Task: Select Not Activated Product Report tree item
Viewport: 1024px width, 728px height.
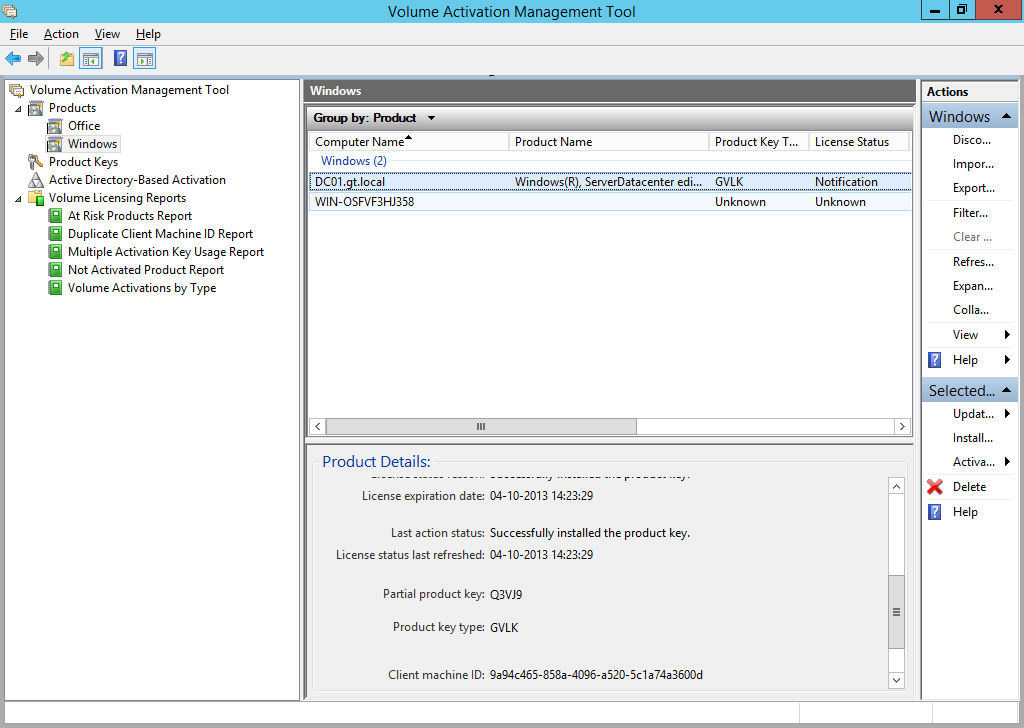Action: 146,270
